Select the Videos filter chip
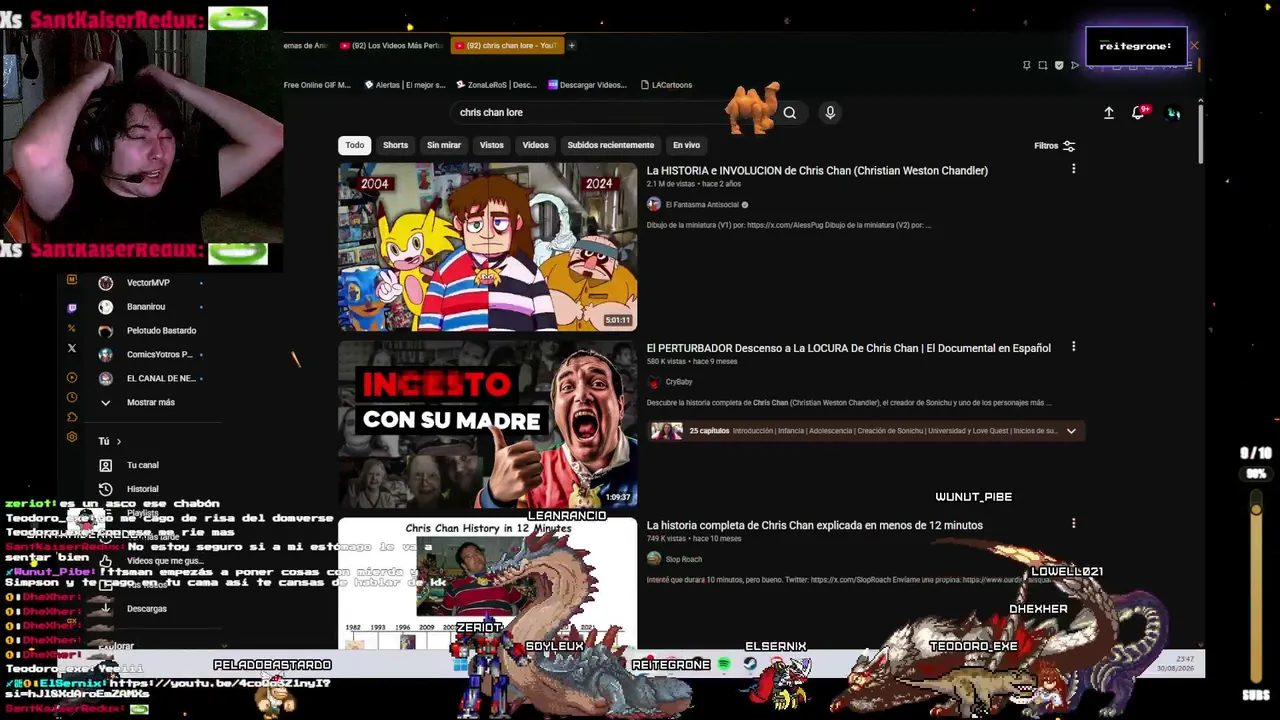The width and height of the screenshot is (1280, 720). click(535, 145)
